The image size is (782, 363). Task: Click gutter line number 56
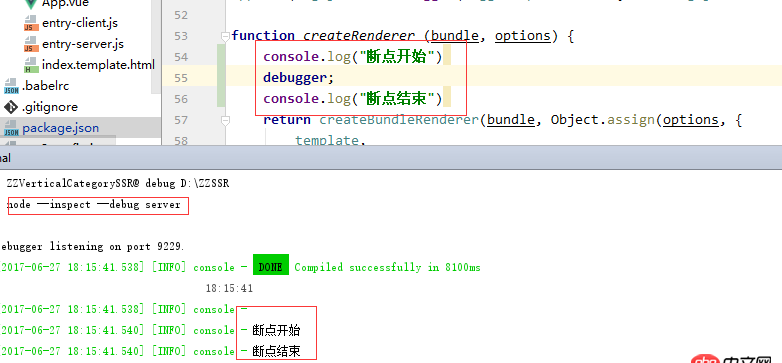pos(181,99)
